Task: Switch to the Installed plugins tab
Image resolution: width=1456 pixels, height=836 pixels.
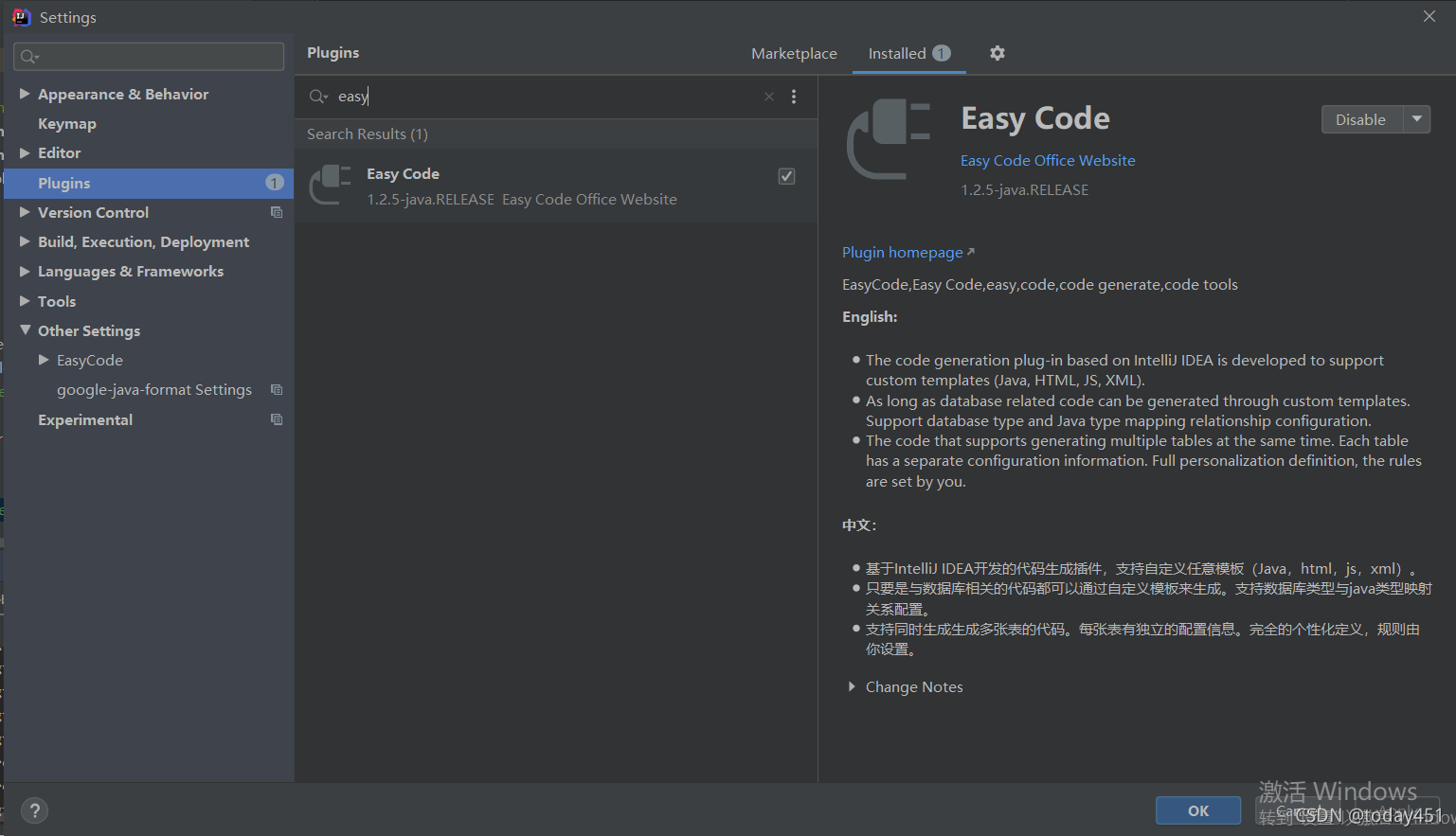Action: pos(908,54)
